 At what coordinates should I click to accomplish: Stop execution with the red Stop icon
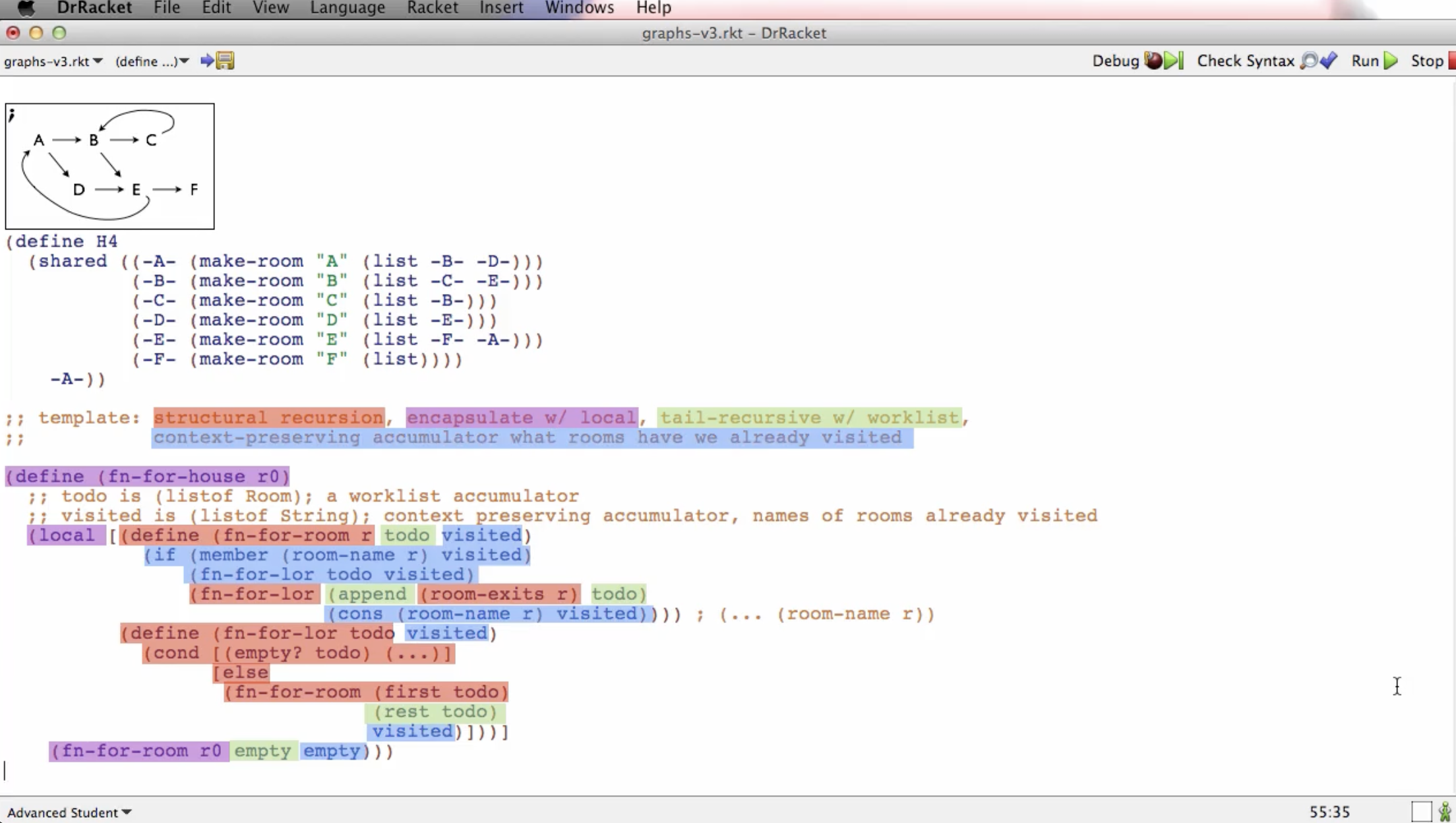[x=1450, y=61]
